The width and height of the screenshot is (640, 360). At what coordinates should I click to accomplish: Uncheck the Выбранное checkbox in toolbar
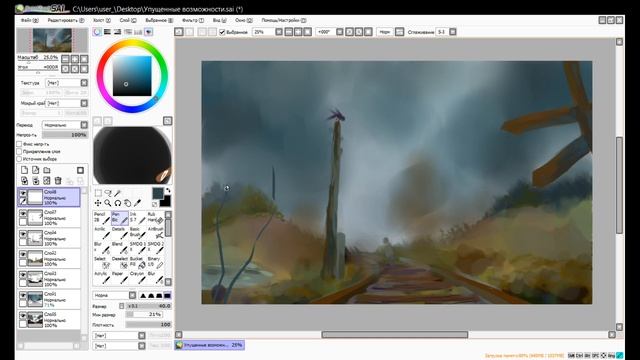(x=222, y=32)
